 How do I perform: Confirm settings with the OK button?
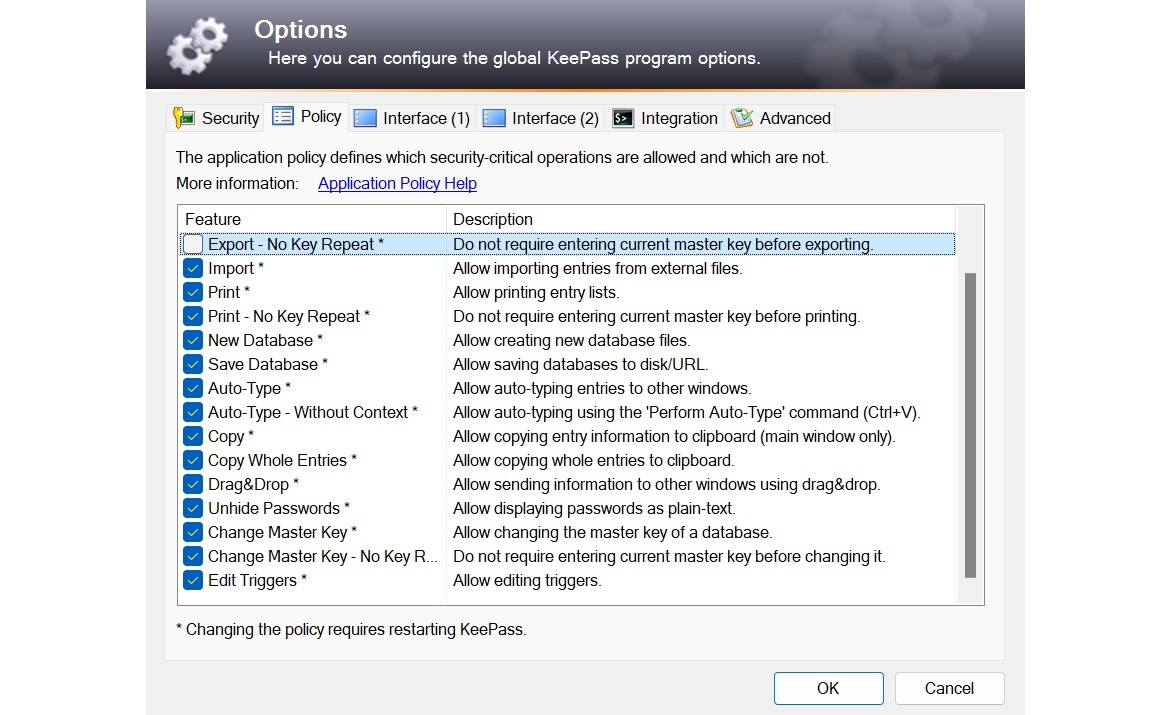click(828, 688)
